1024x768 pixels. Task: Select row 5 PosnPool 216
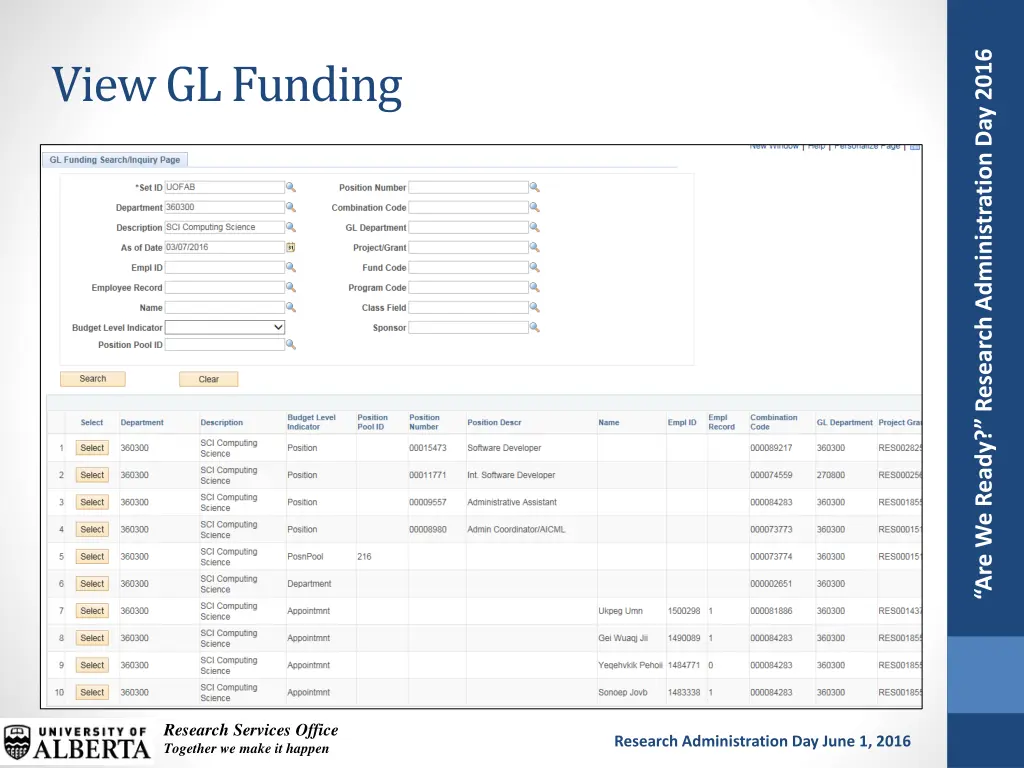92,556
